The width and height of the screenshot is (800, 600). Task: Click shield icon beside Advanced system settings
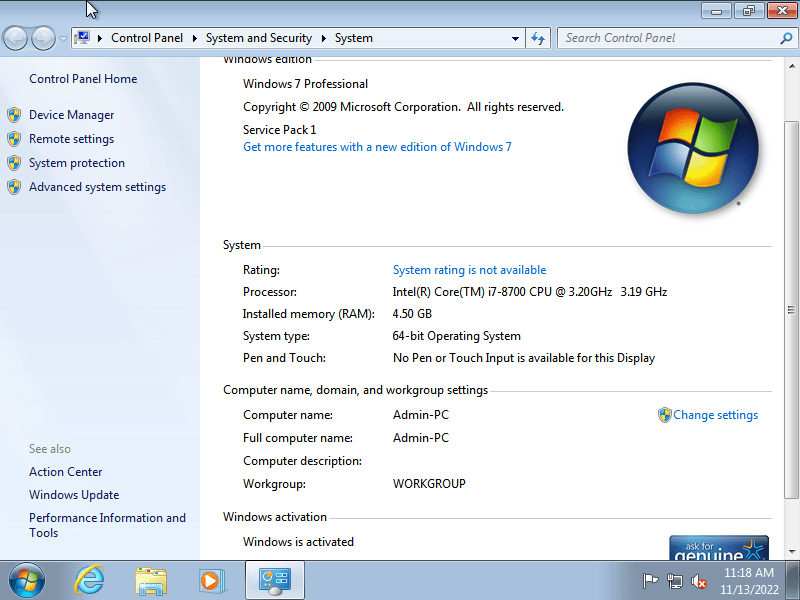[14, 187]
